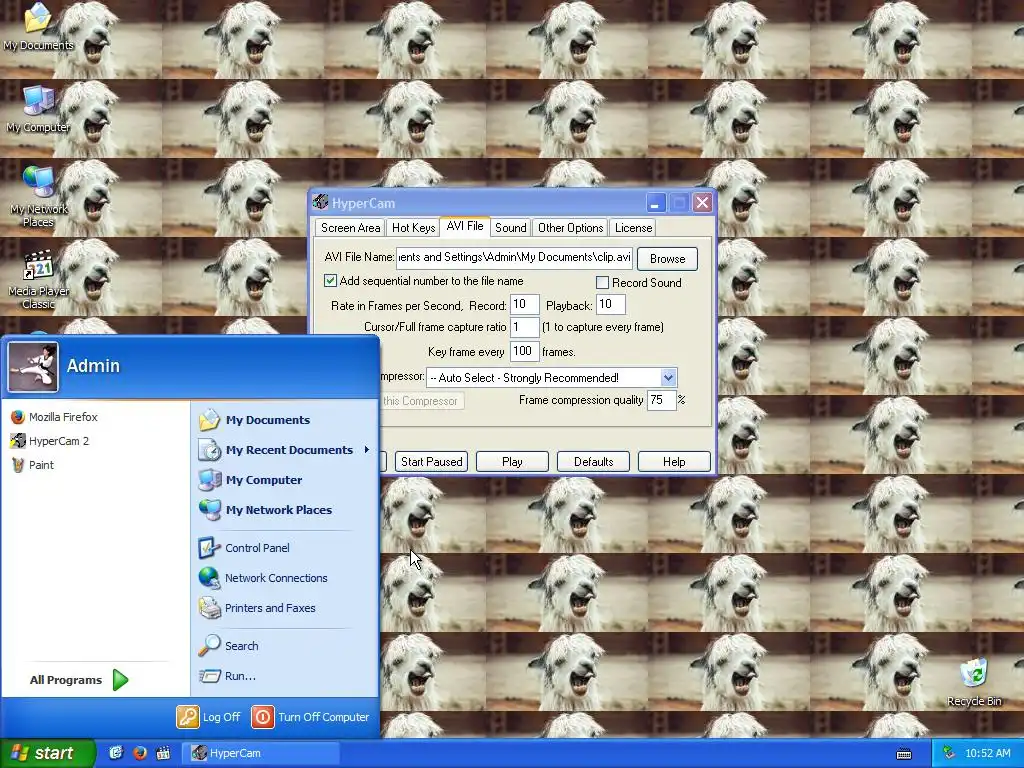Switch to the Hot Keys tab
The width and height of the screenshot is (1024, 768).
[413, 228]
